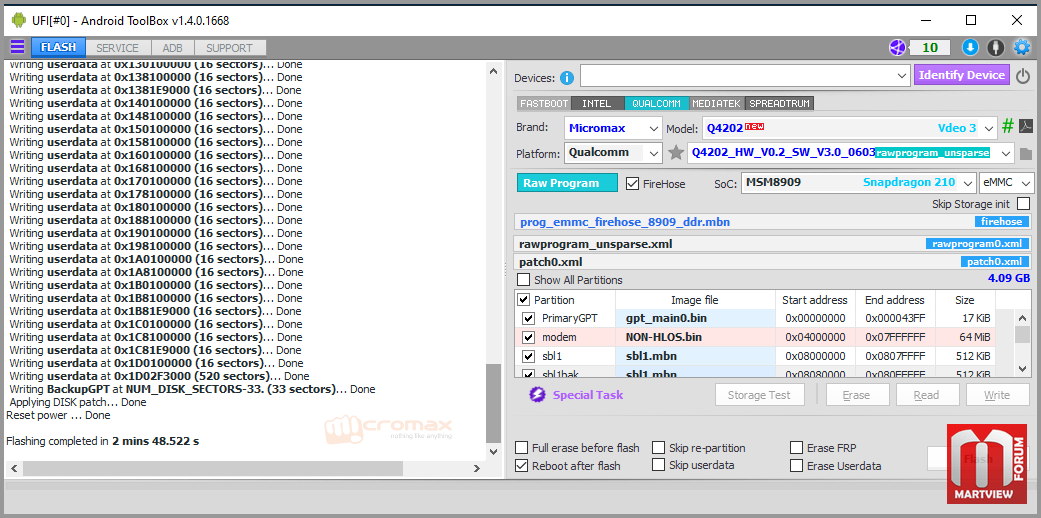This screenshot has height=518, width=1041.
Task: Click the firehose file tag
Action: coord(1002,222)
